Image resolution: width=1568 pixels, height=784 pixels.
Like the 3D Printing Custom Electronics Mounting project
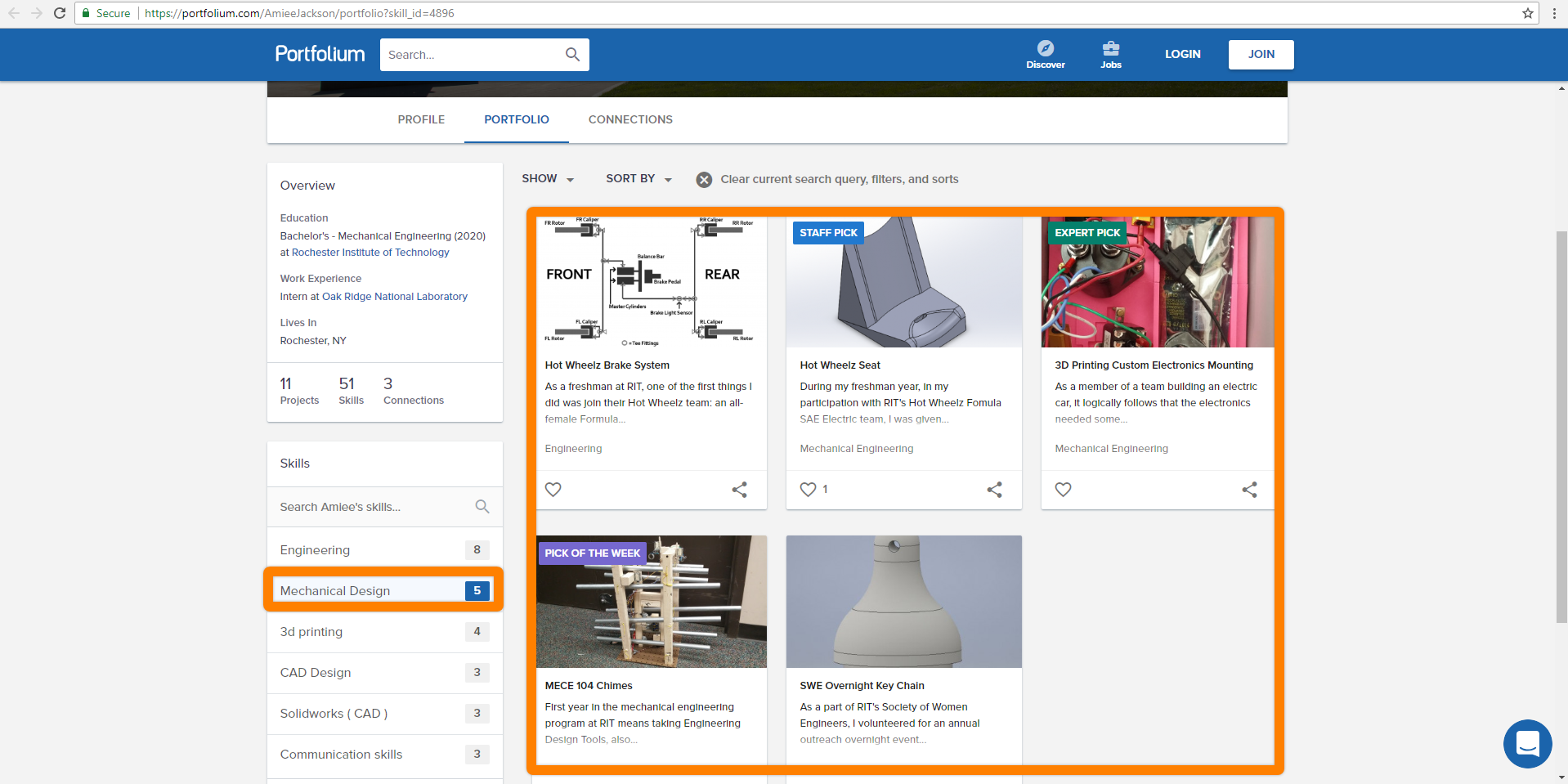tap(1063, 490)
